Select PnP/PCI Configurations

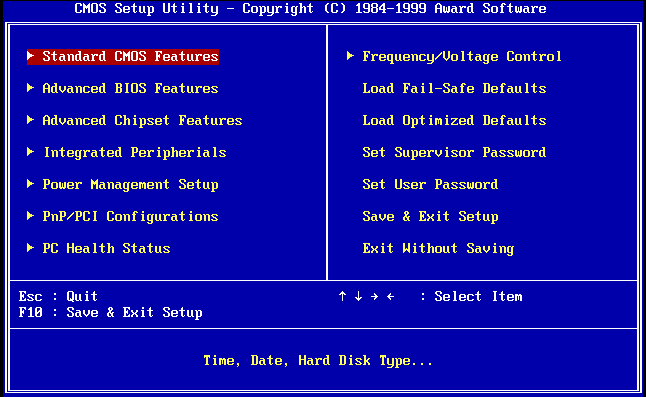tap(130, 217)
